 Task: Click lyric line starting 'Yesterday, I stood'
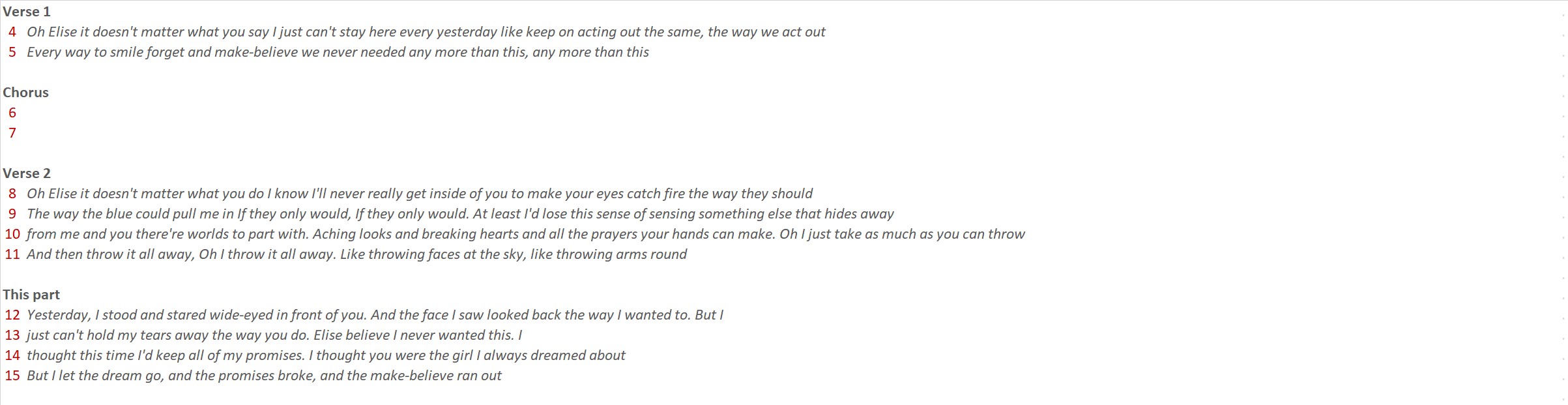point(375,315)
